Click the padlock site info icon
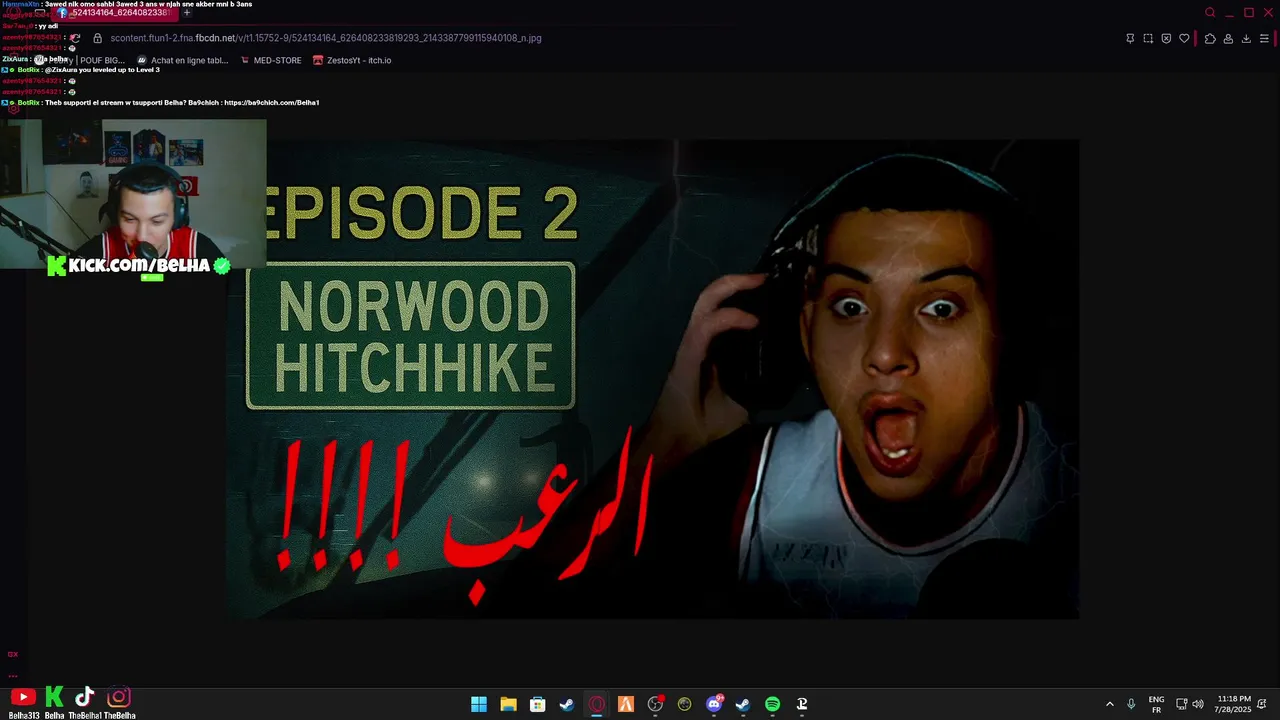Viewport: 1280px width, 720px height. coord(97,38)
